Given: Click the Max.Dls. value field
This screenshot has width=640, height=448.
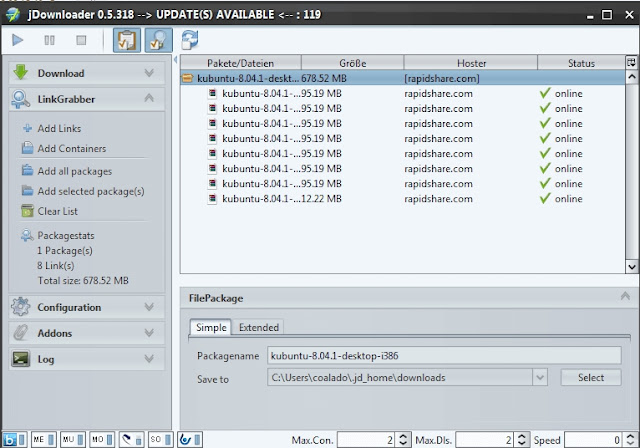Looking at the screenshot, I should point(484,440).
